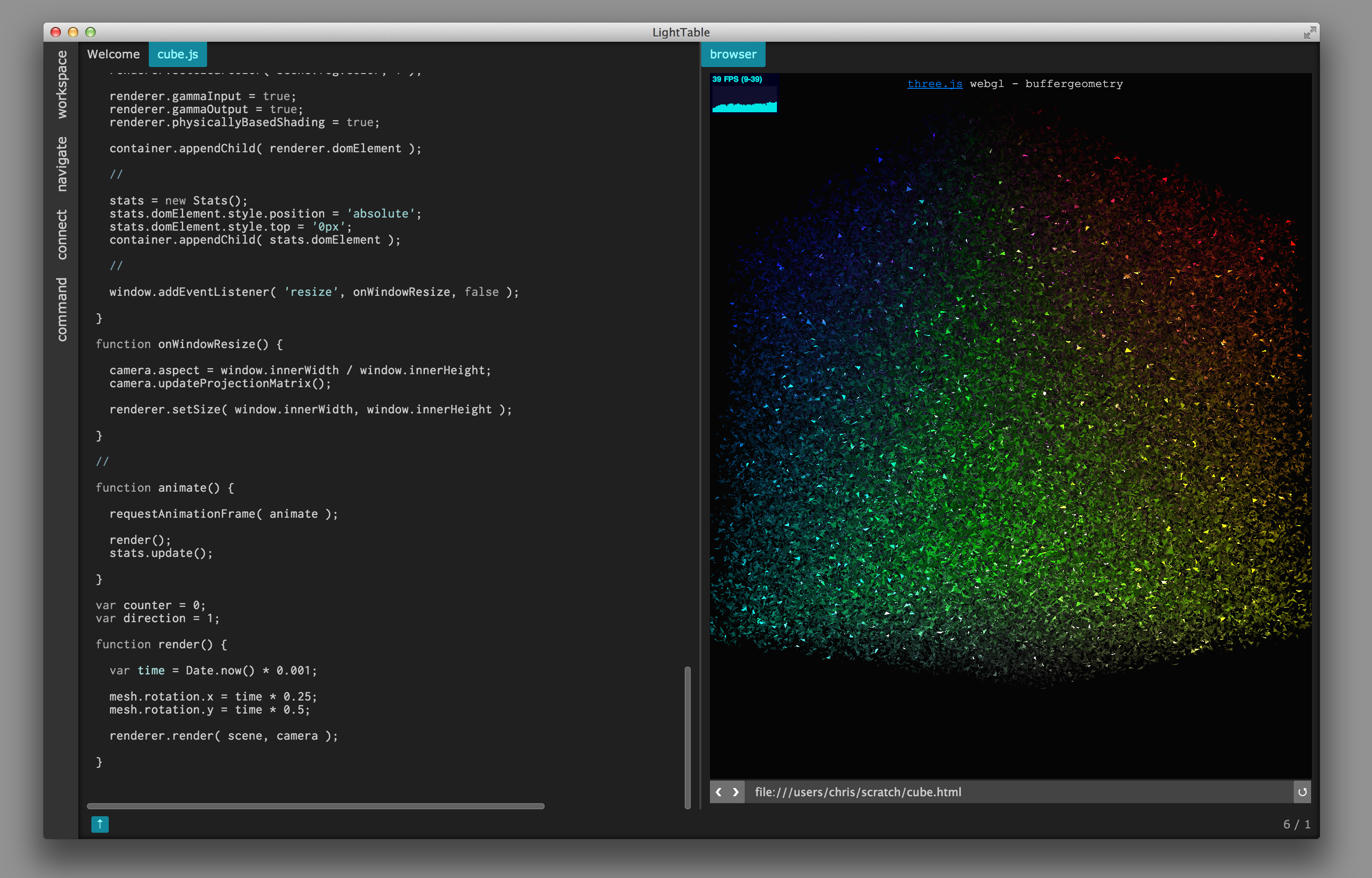This screenshot has width=1372, height=878.
Task: Click 'webgl - buffergeometry' page title text
Action: click(1046, 84)
